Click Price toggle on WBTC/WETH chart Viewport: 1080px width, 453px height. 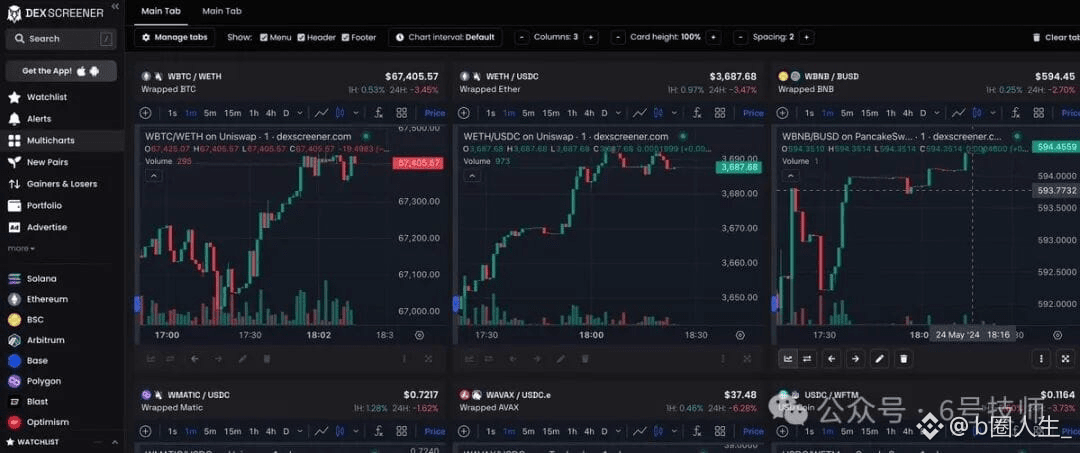(x=435, y=113)
